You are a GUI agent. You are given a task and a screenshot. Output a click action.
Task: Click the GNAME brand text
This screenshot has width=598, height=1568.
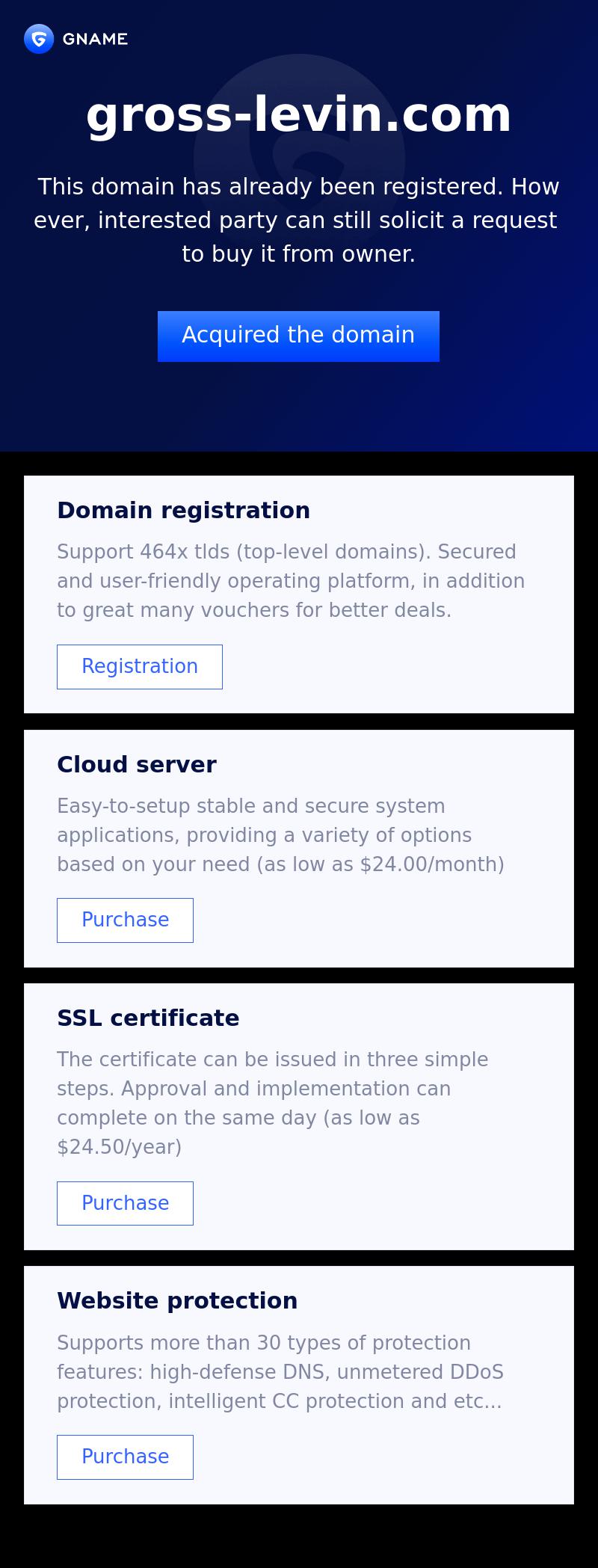pos(95,39)
